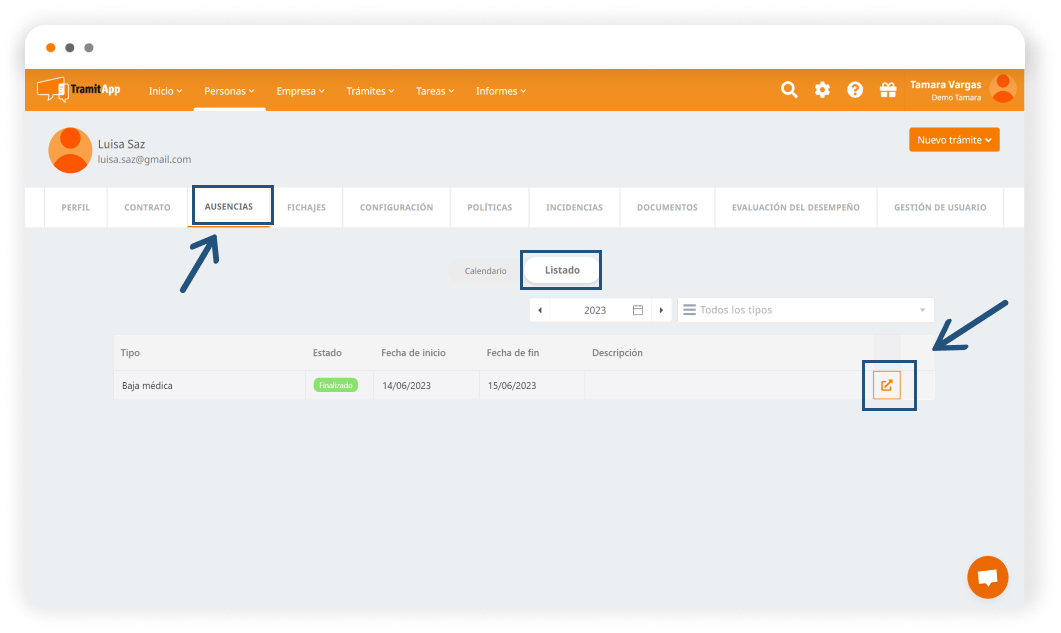The width and height of the screenshot is (1061, 633).
Task: Click the TramitApp logo
Action: click(x=79, y=90)
